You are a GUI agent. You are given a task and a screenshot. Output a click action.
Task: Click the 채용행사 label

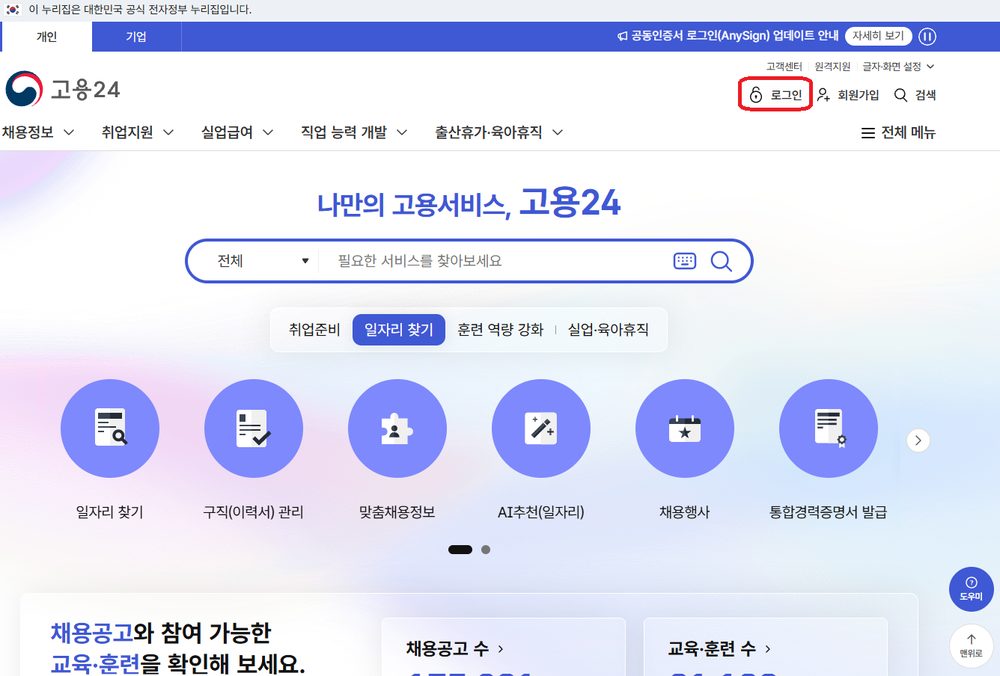(x=684, y=512)
